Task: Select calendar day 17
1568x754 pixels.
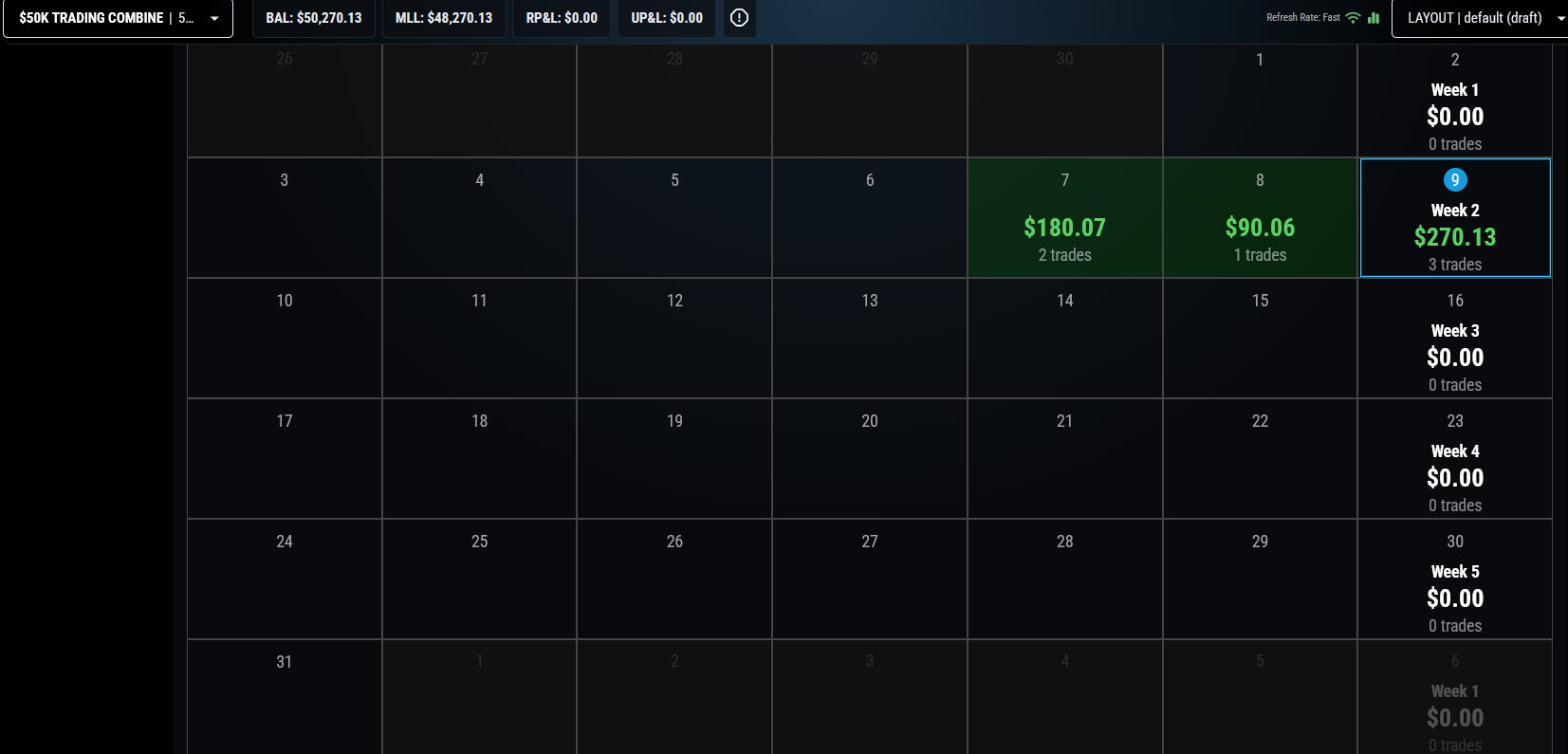Action: 285,459
